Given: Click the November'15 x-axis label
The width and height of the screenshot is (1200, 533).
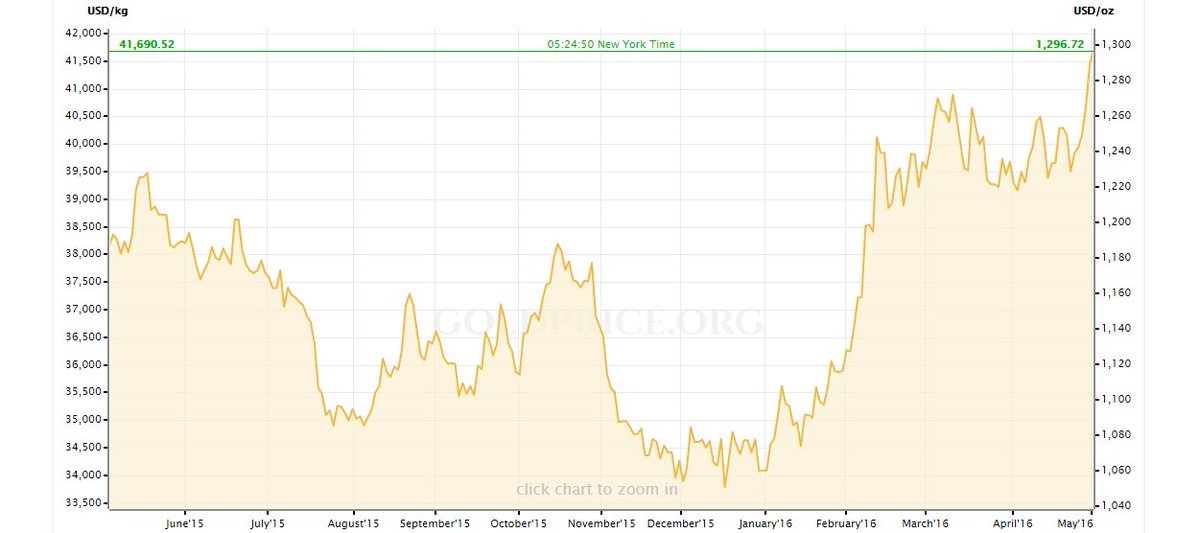Looking at the screenshot, I should 602,522.
